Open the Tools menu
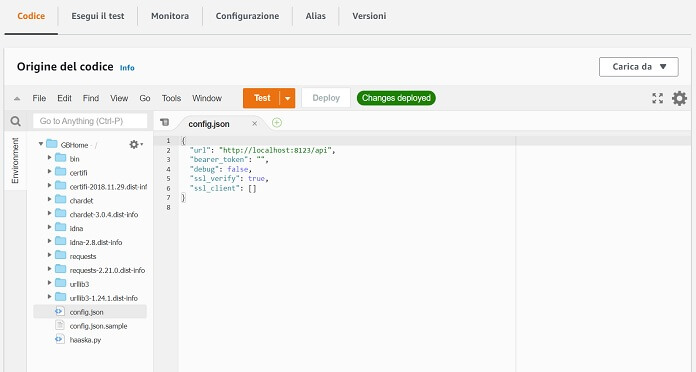696x372 pixels. coord(171,98)
